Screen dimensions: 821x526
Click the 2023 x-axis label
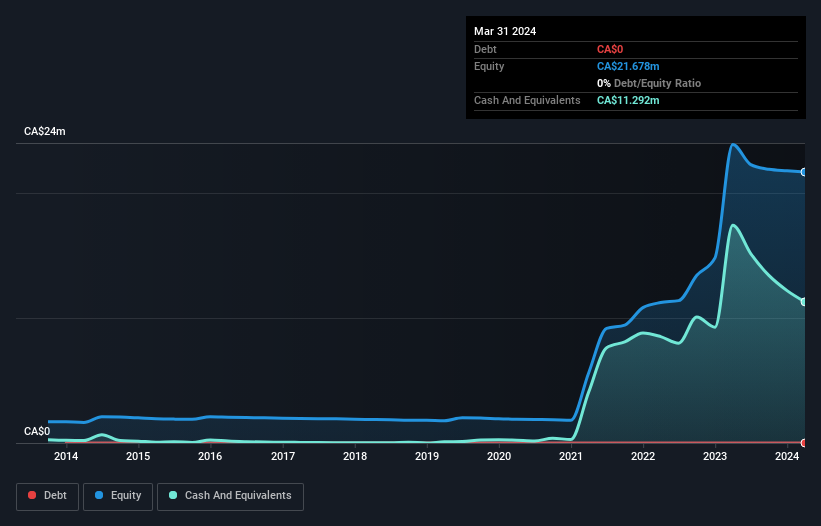click(x=715, y=456)
